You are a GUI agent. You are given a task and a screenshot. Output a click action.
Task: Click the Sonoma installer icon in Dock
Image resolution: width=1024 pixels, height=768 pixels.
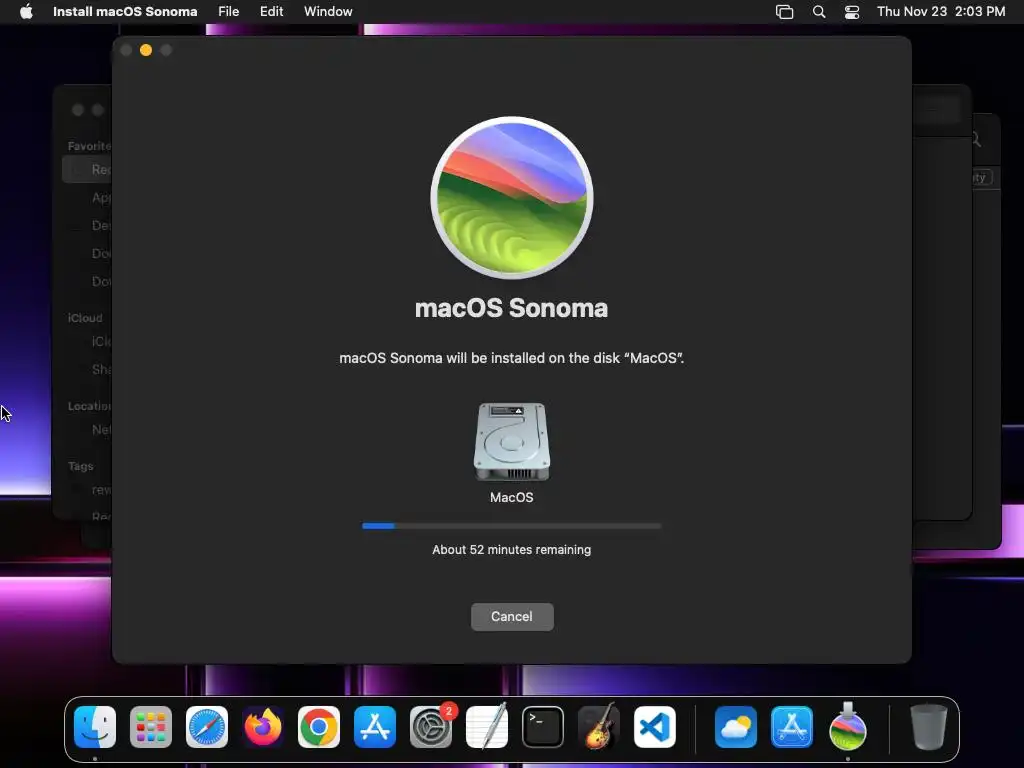coord(848,727)
